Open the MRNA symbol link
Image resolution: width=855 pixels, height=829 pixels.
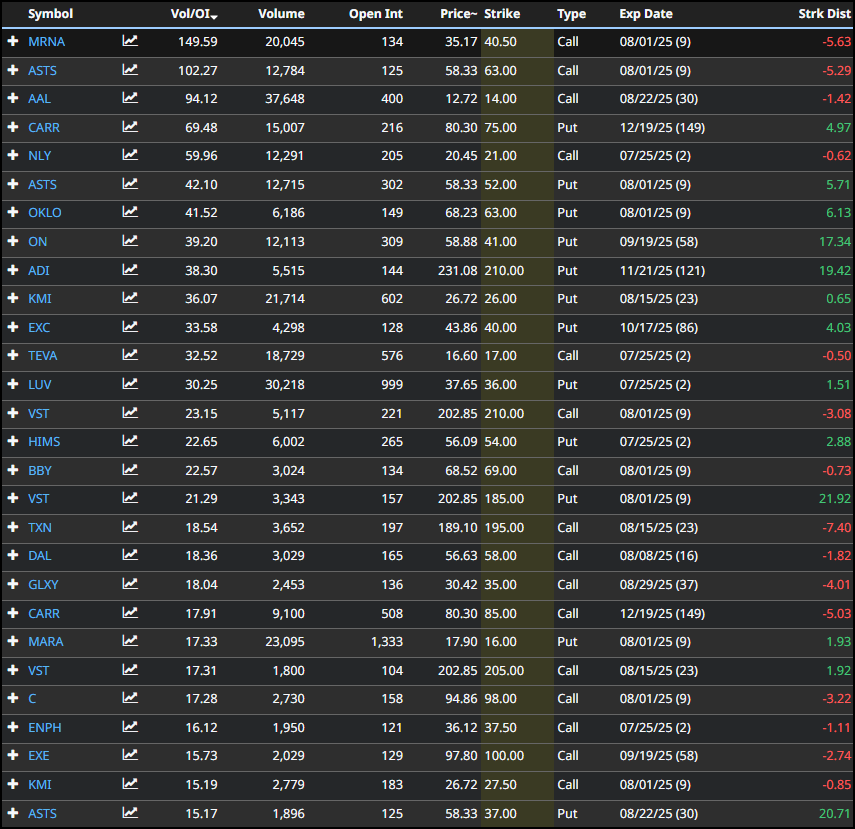point(46,41)
